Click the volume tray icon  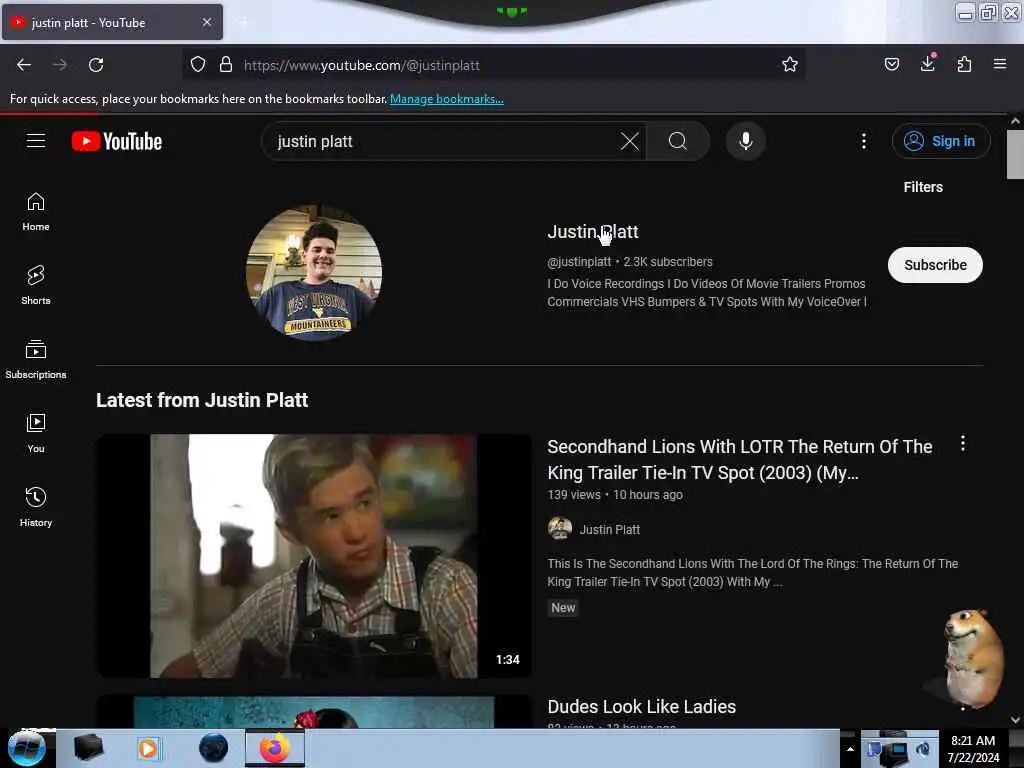pos(923,749)
